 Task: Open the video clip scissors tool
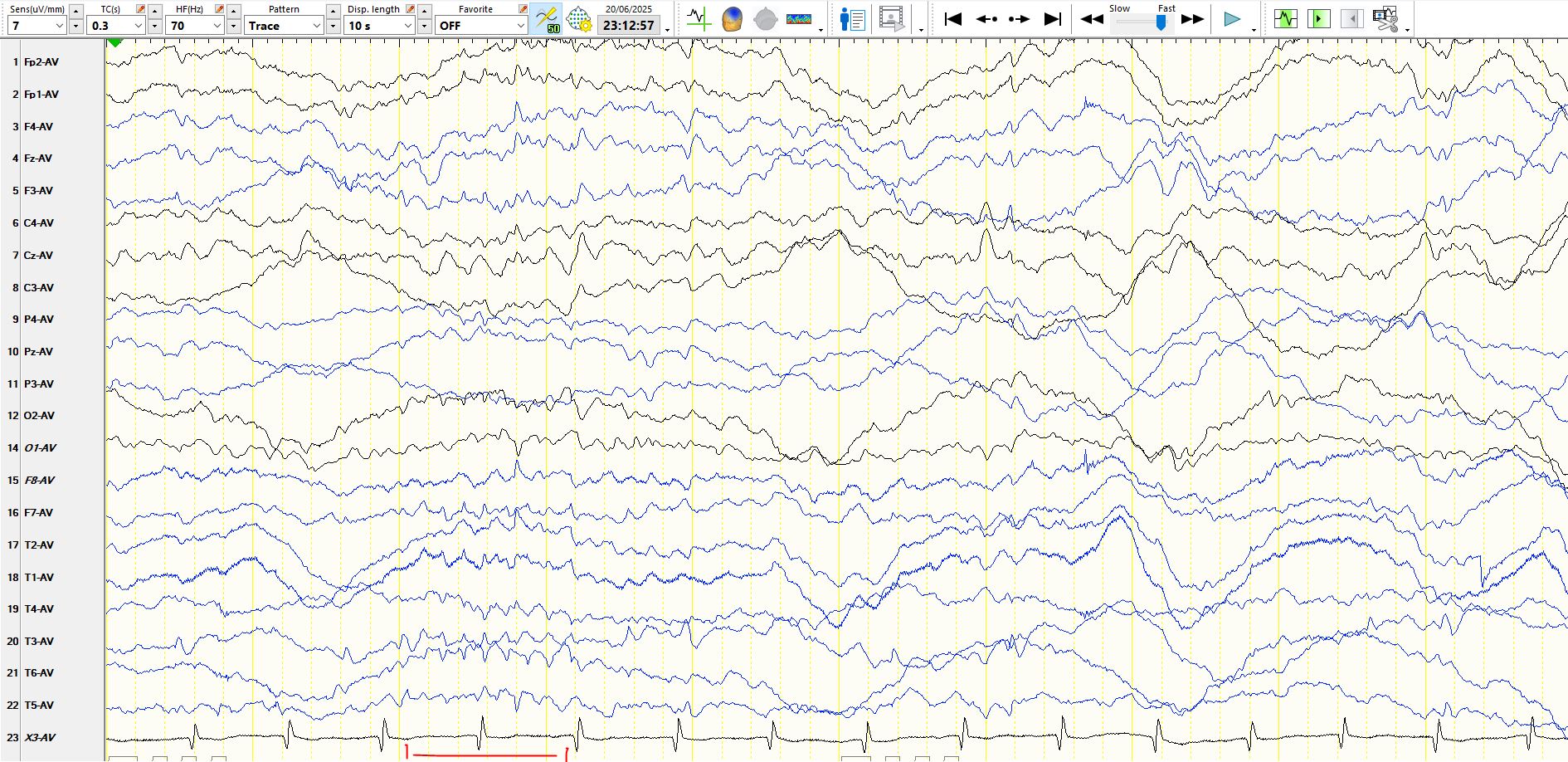pos(1385,18)
